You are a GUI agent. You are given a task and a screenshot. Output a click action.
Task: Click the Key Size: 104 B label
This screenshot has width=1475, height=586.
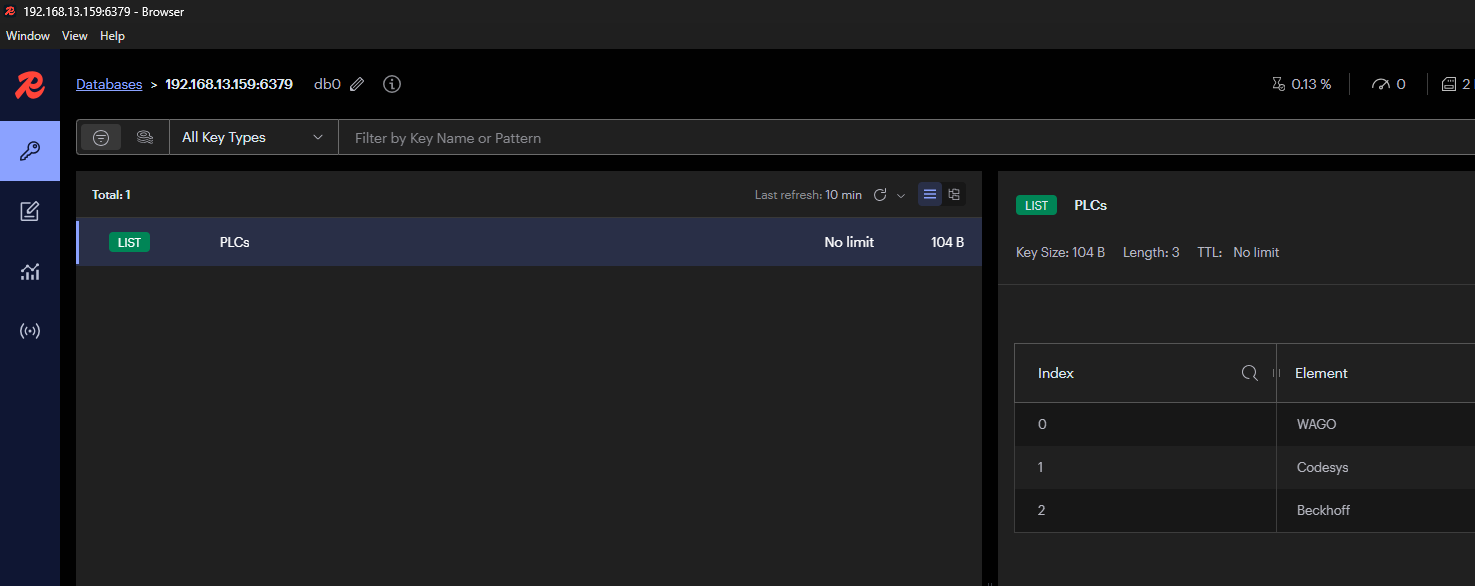click(x=1060, y=252)
